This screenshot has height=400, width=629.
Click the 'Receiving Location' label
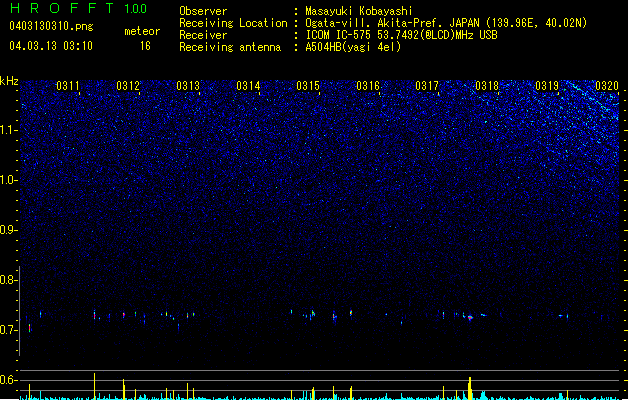tap(233, 23)
